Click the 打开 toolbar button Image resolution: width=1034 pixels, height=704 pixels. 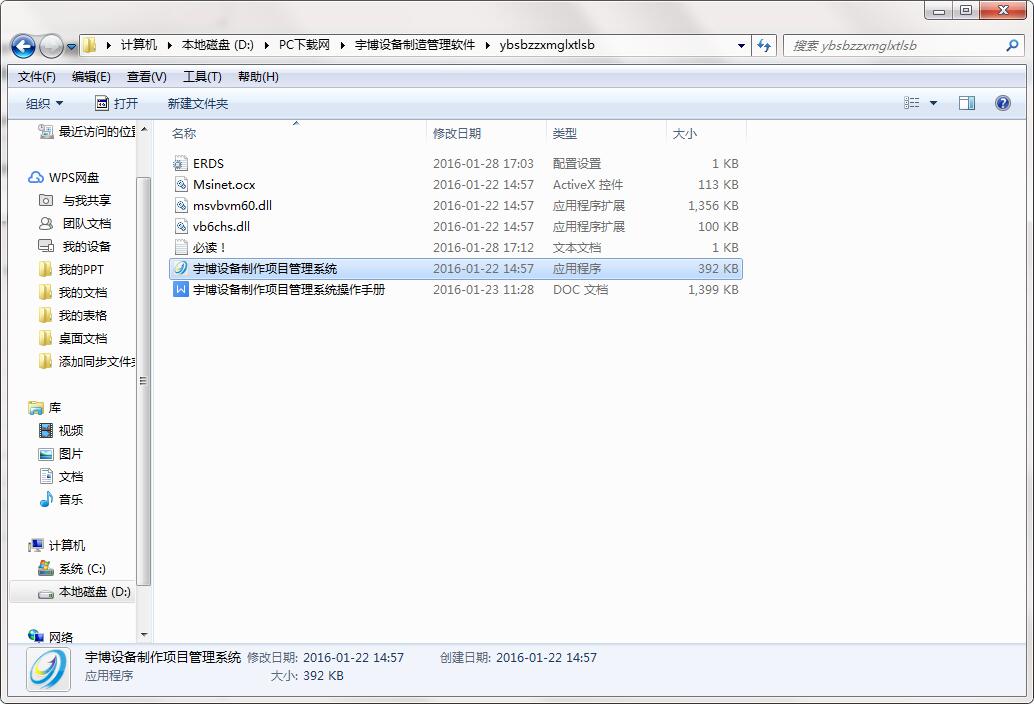(117, 103)
